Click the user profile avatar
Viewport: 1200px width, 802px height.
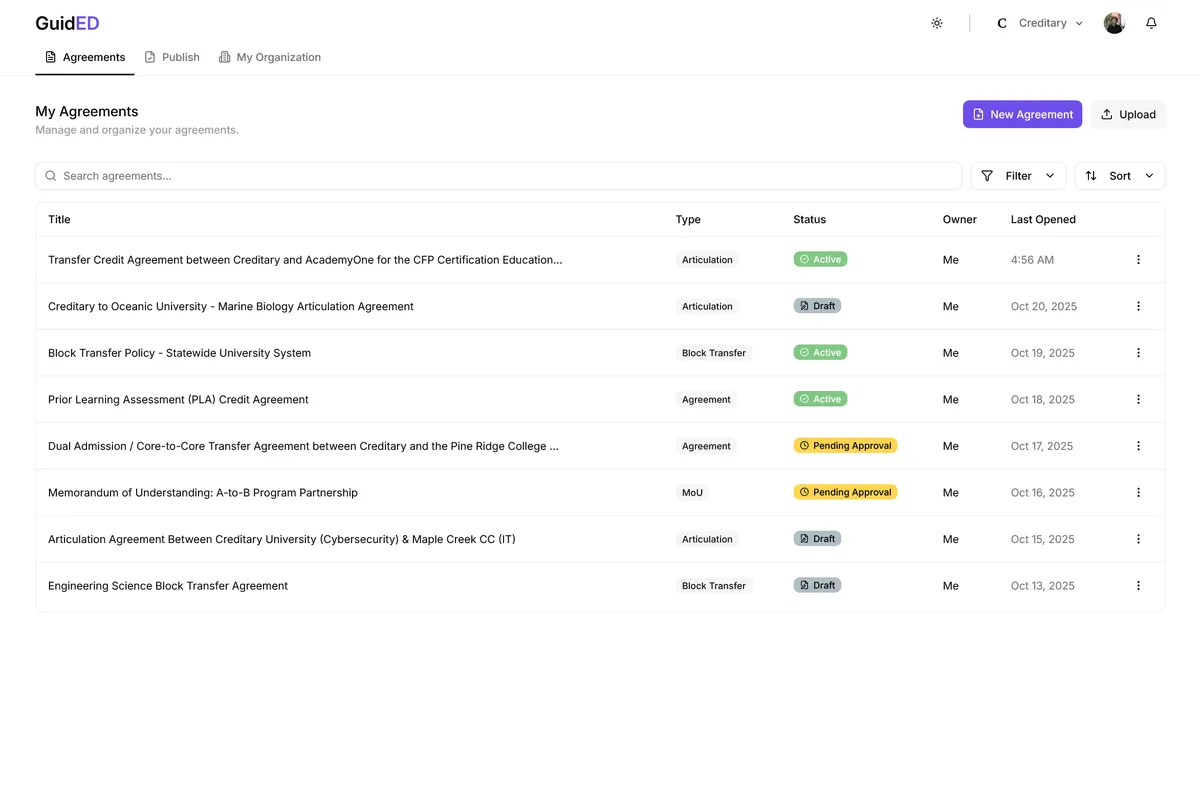(x=1114, y=23)
